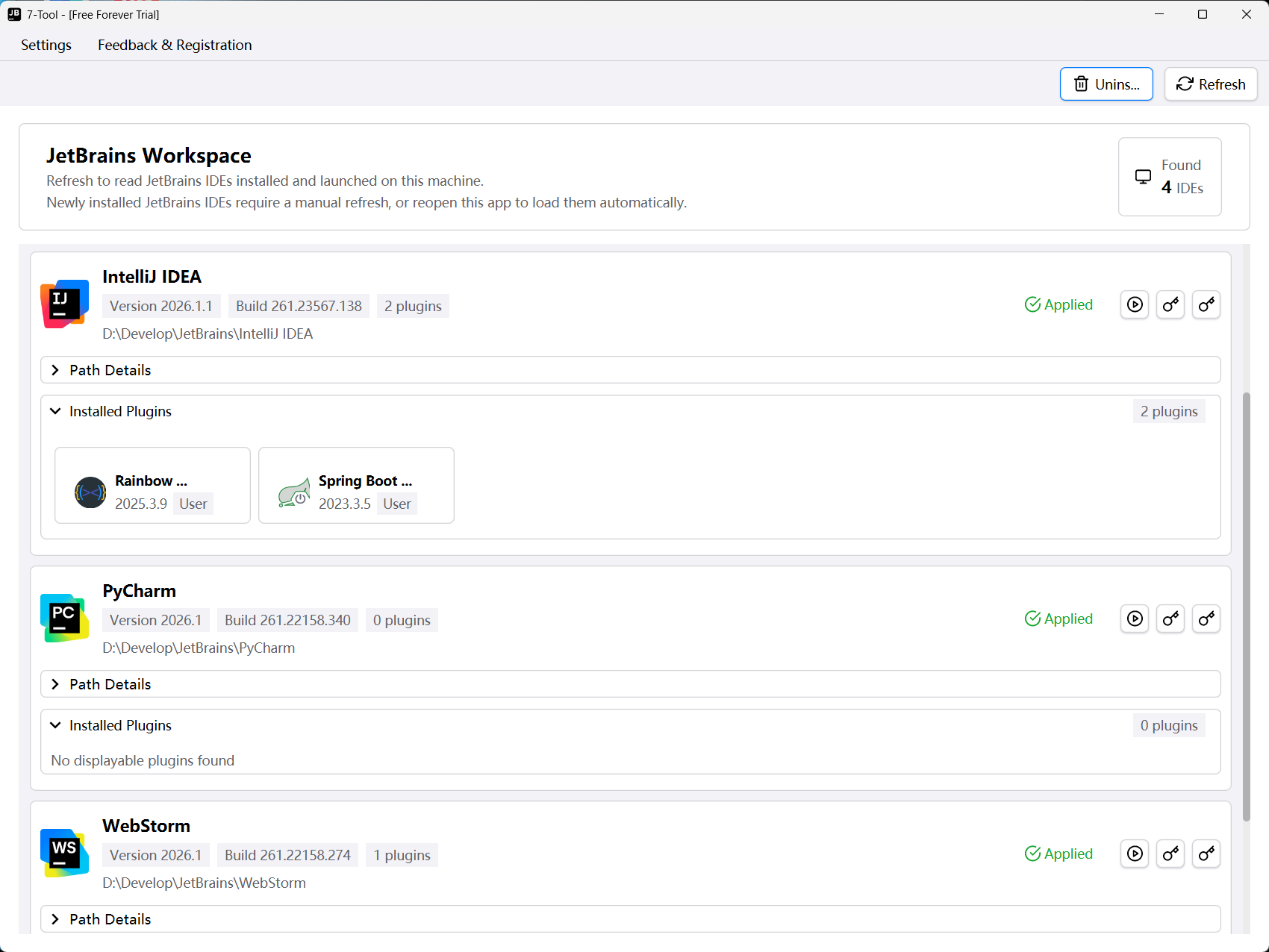Click the Applied status text for PyCharm
1269x952 pixels.
[x=1068, y=619]
